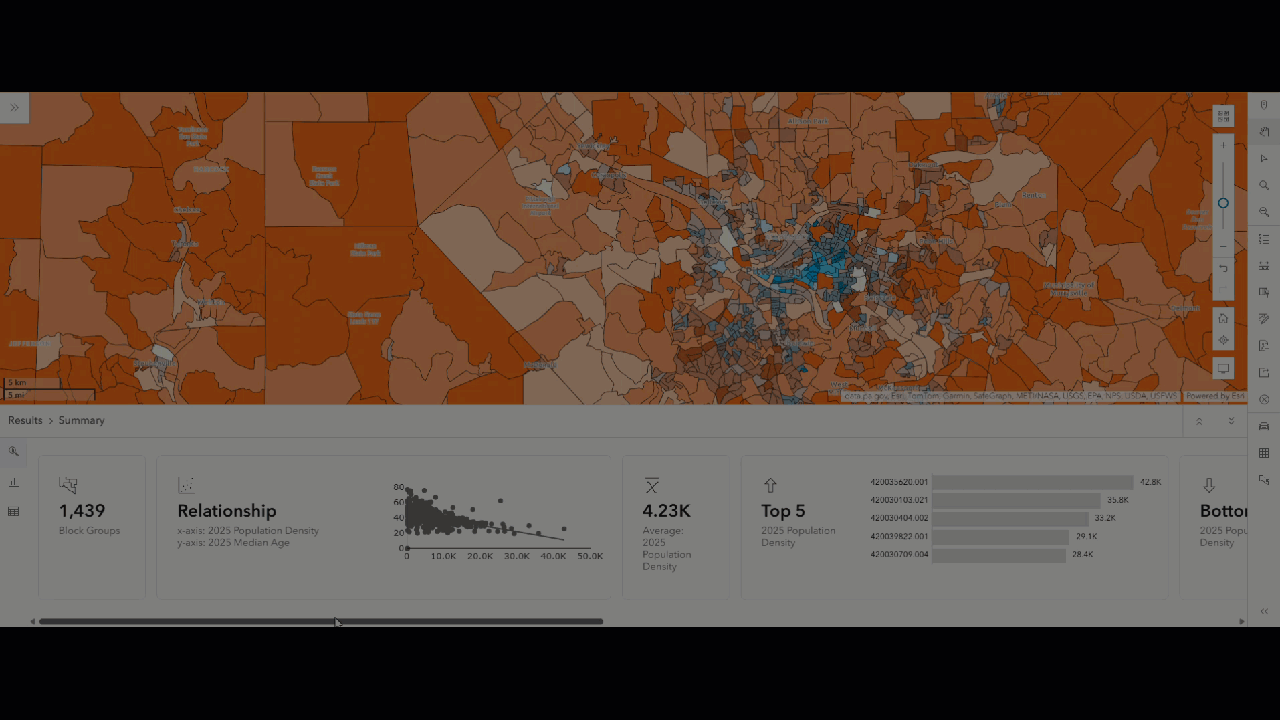The image size is (1280, 720).
Task: Toggle full screen with the monitor icon
Action: pyautogui.click(x=1223, y=368)
